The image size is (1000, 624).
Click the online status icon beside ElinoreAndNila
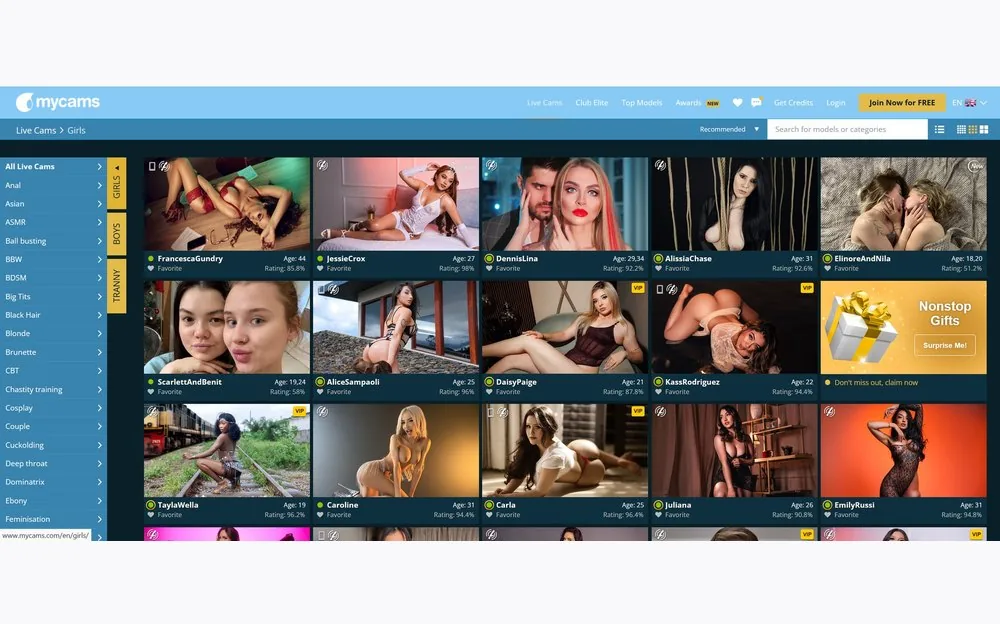(x=827, y=258)
